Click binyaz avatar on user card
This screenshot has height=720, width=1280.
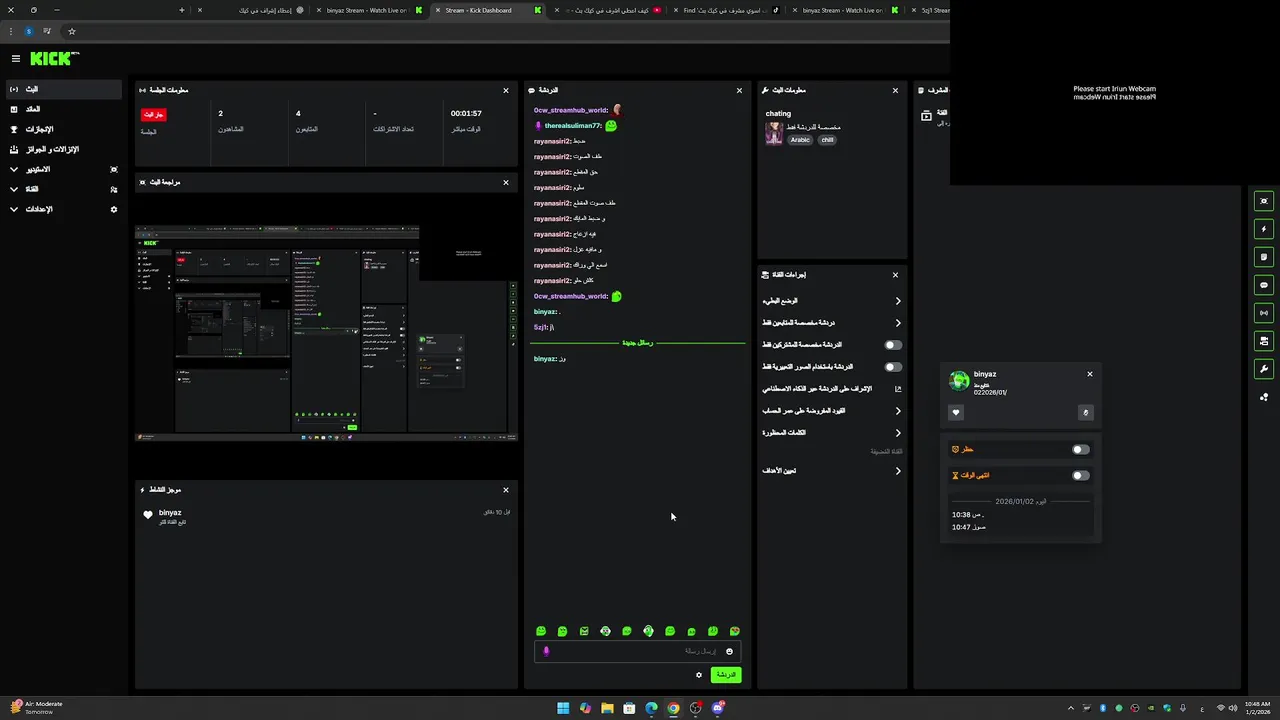[x=959, y=380]
